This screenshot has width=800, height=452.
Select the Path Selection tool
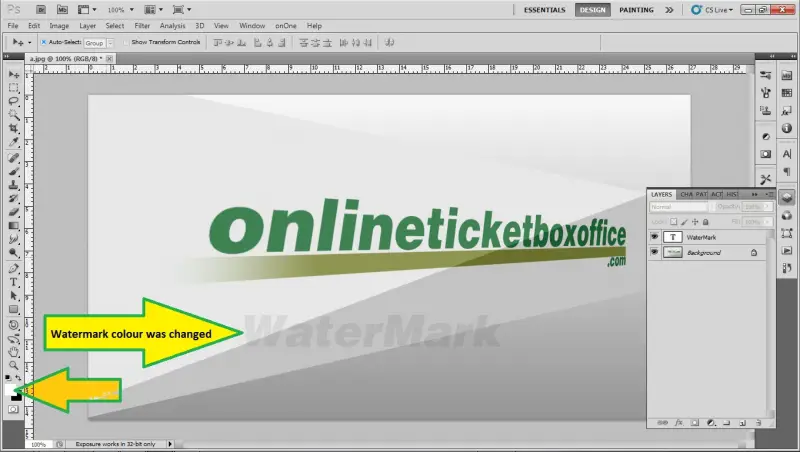[14, 295]
